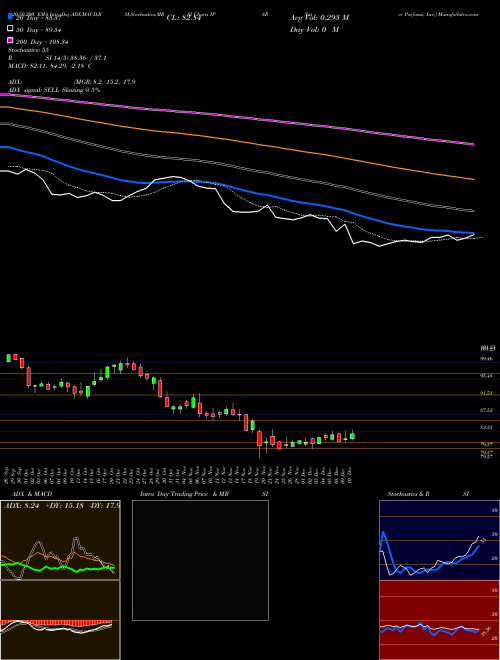Viewport: 500px width, 660px height.
Task: Open the ADX indicator chart panel
Action: pyautogui.click(x=60, y=540)
